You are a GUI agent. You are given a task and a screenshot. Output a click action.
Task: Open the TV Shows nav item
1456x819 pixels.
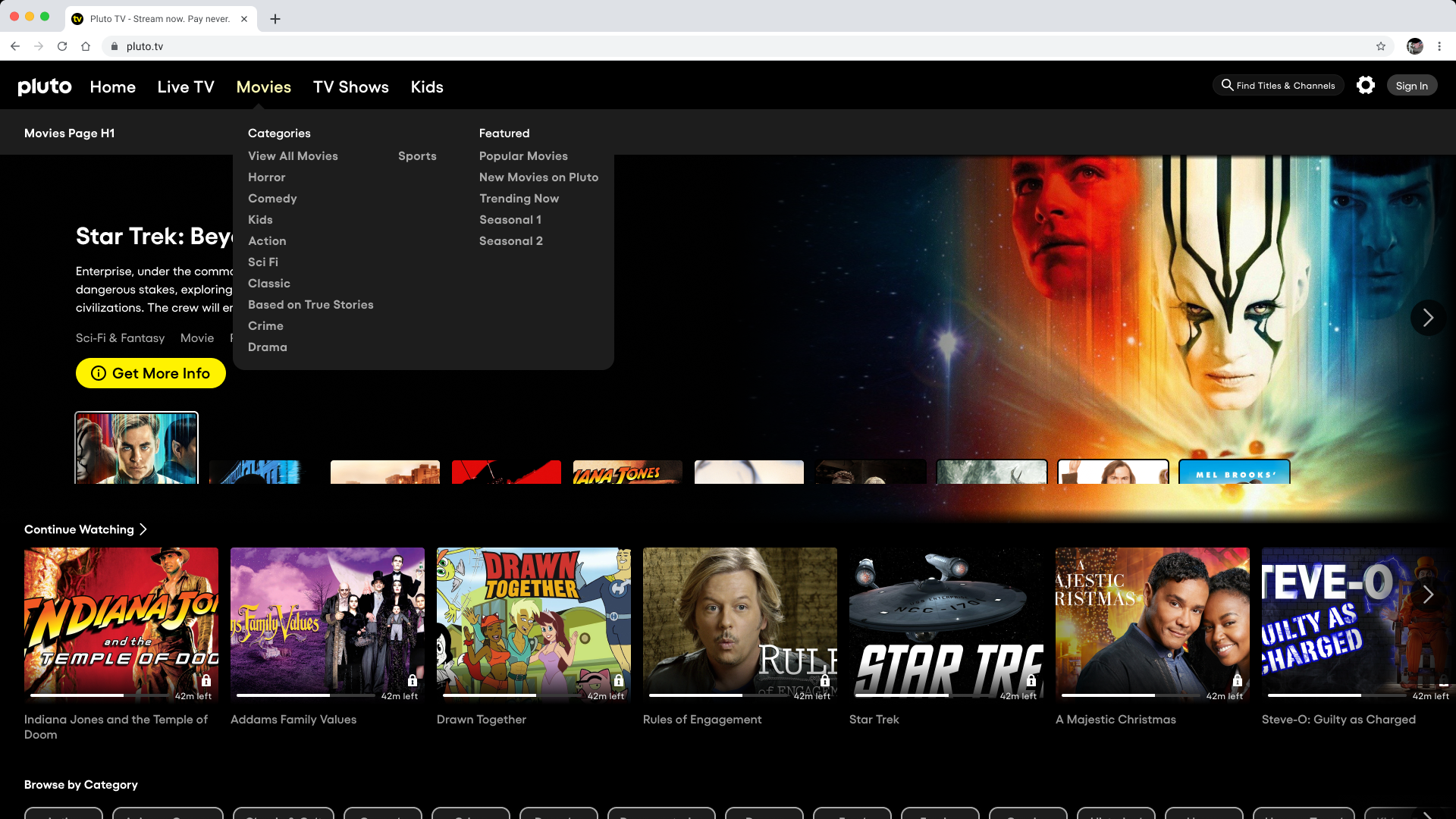tap(351, 86)
